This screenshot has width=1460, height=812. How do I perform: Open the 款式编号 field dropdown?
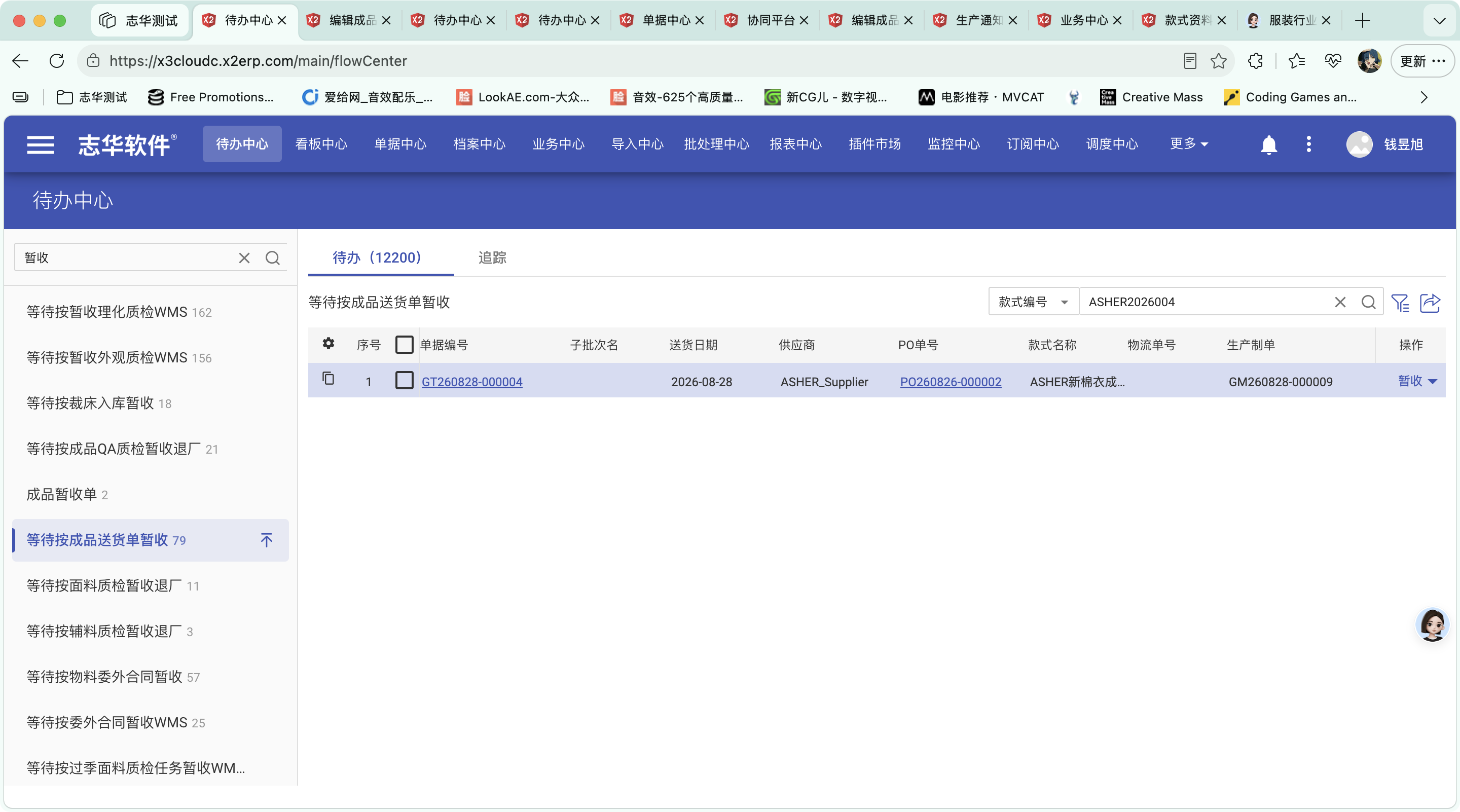1033,302
